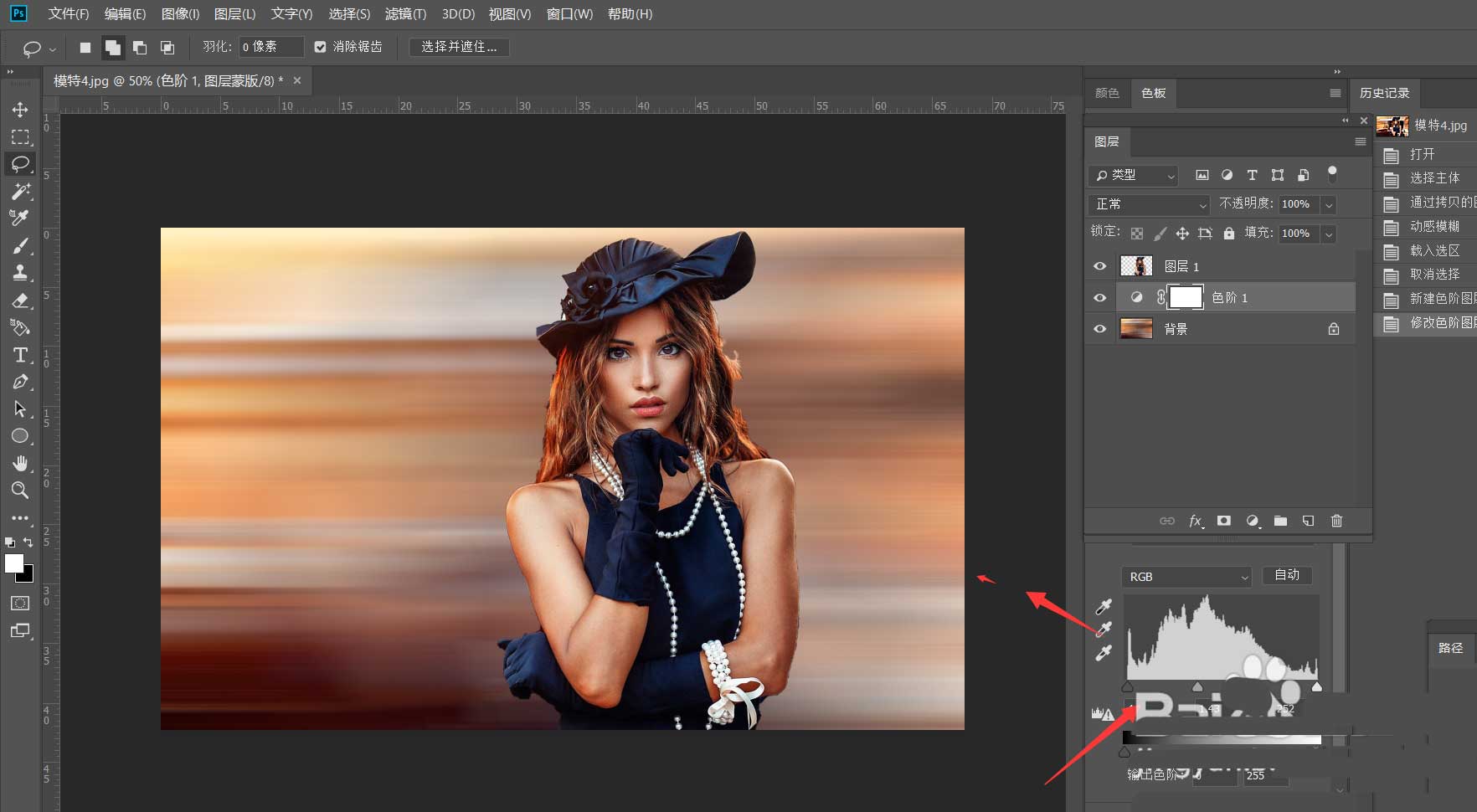Click the 选择并遮住... button
This screenshot has width=1477, height=812.
point(459,47)
